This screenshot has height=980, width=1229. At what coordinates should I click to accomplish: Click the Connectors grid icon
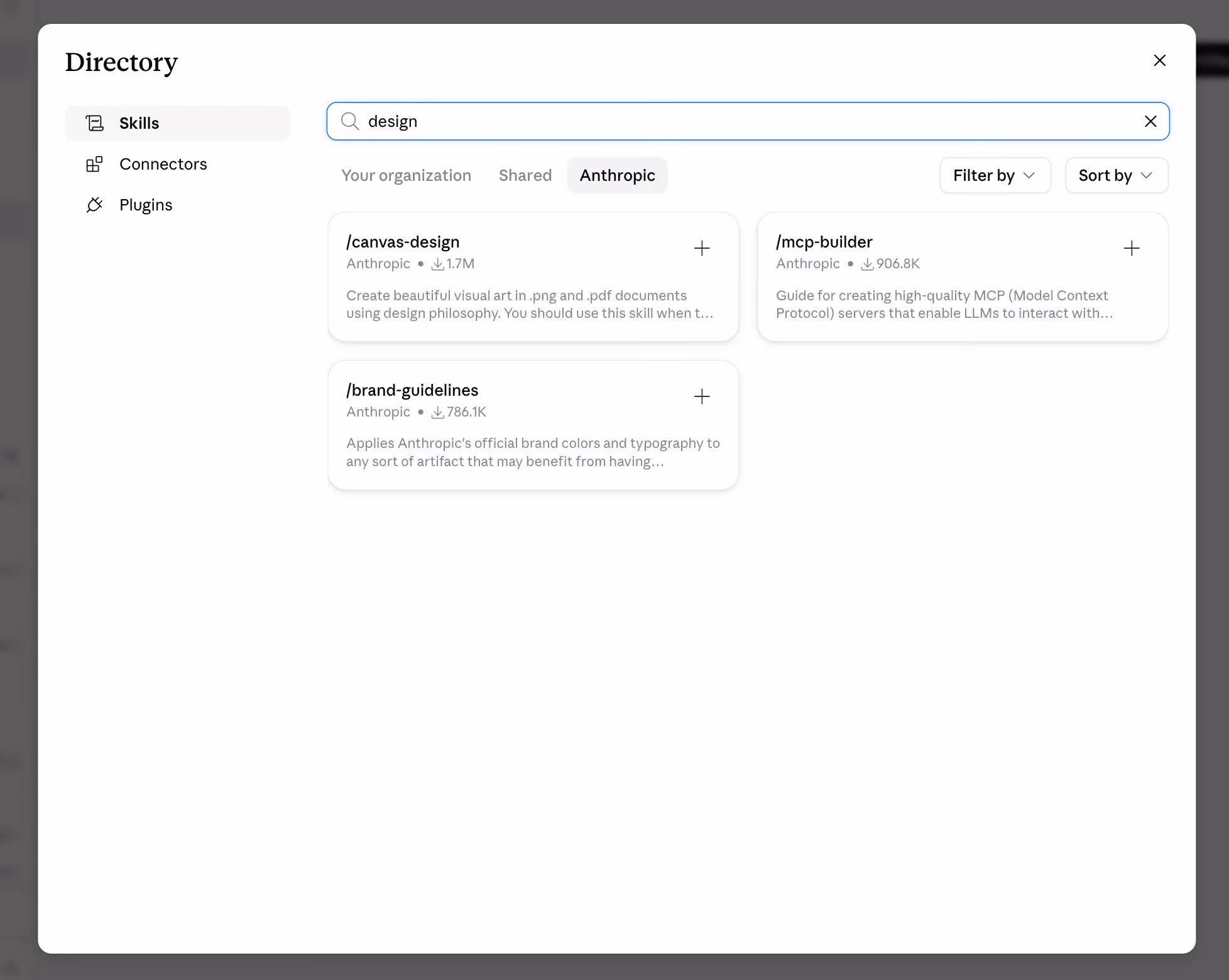tap(94, 164)
